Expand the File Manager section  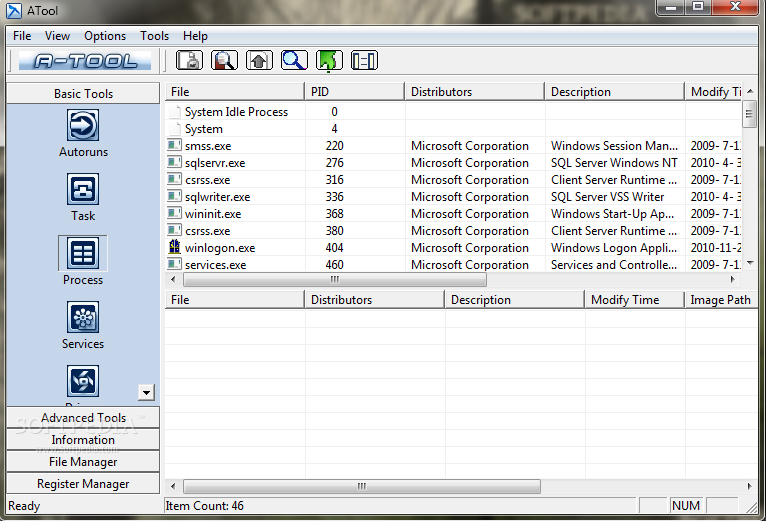point(83,462)
